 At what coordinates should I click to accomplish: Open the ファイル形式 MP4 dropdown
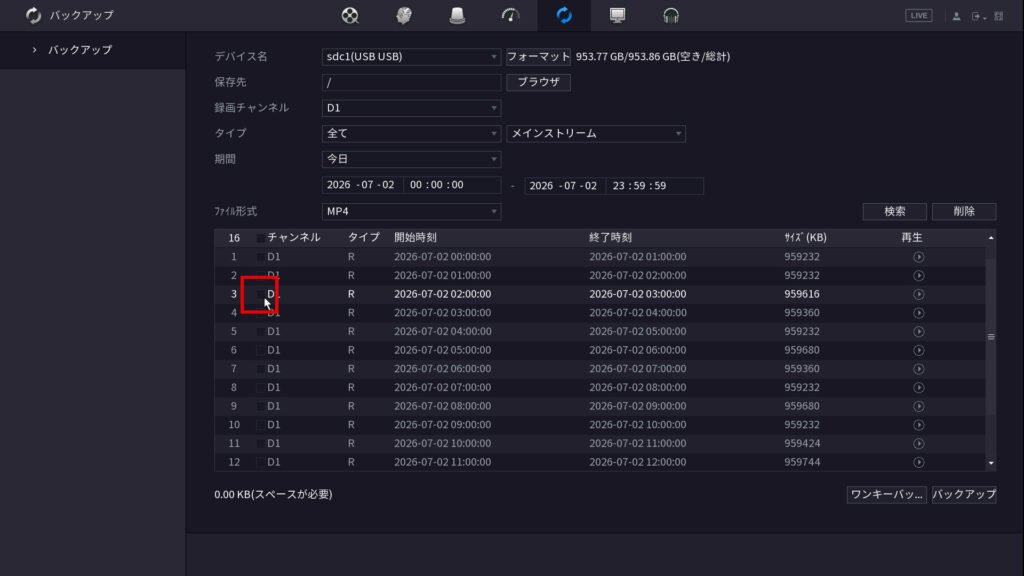(411, 212)
